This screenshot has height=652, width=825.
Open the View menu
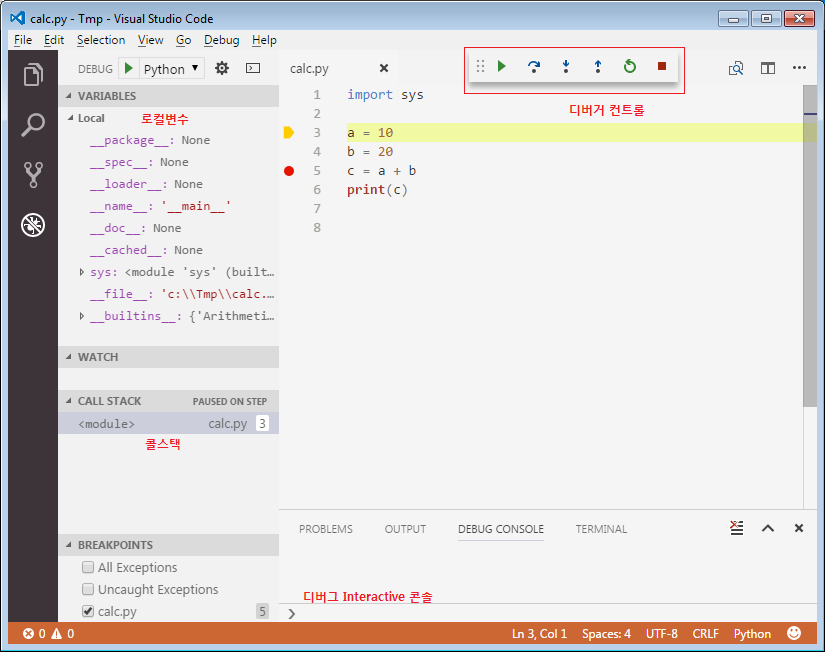pyautogui.click(x=150, y=40)
